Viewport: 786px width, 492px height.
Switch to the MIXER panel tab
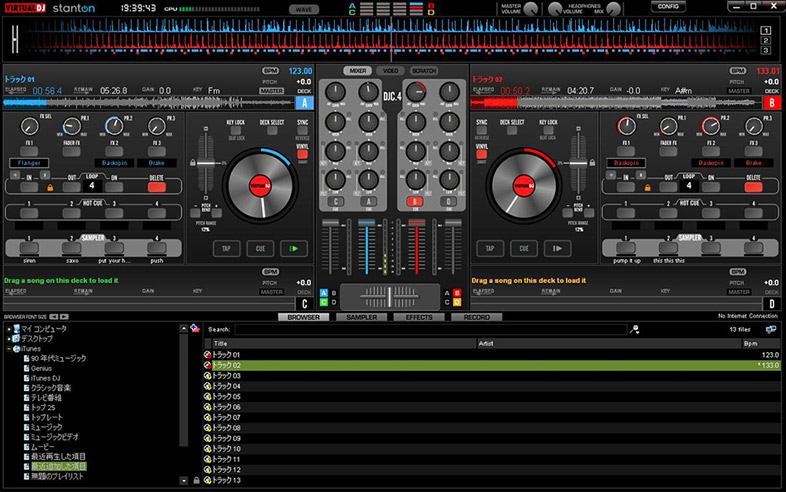click(357, 71)
